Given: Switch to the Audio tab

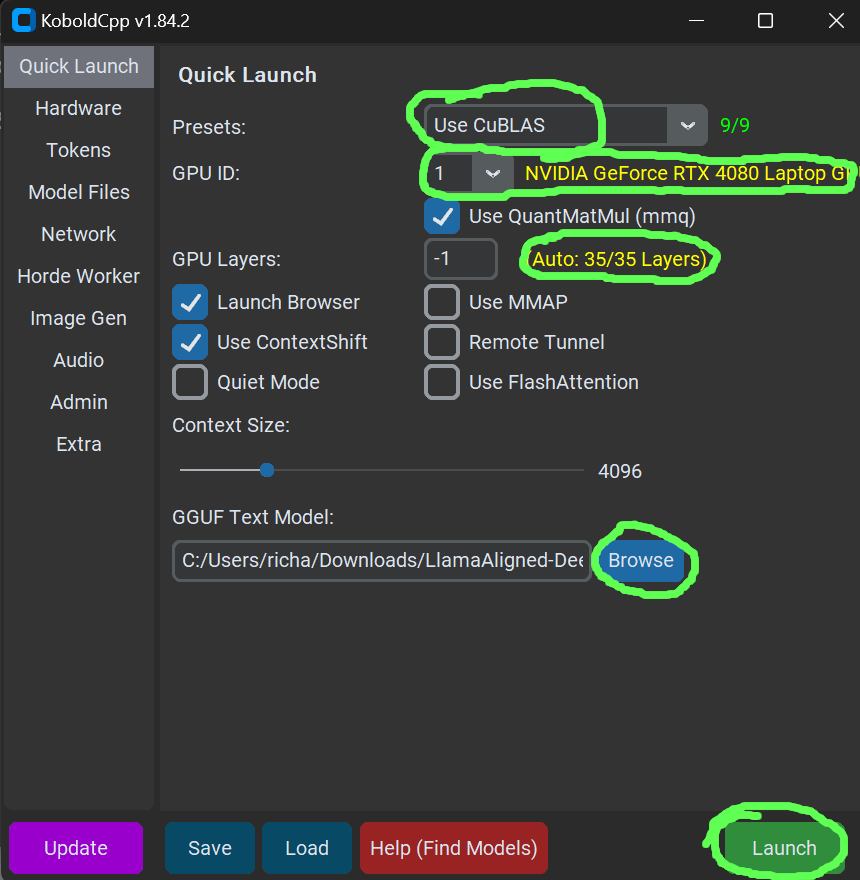Looking at the screenshot, I should tap(78, 360).
